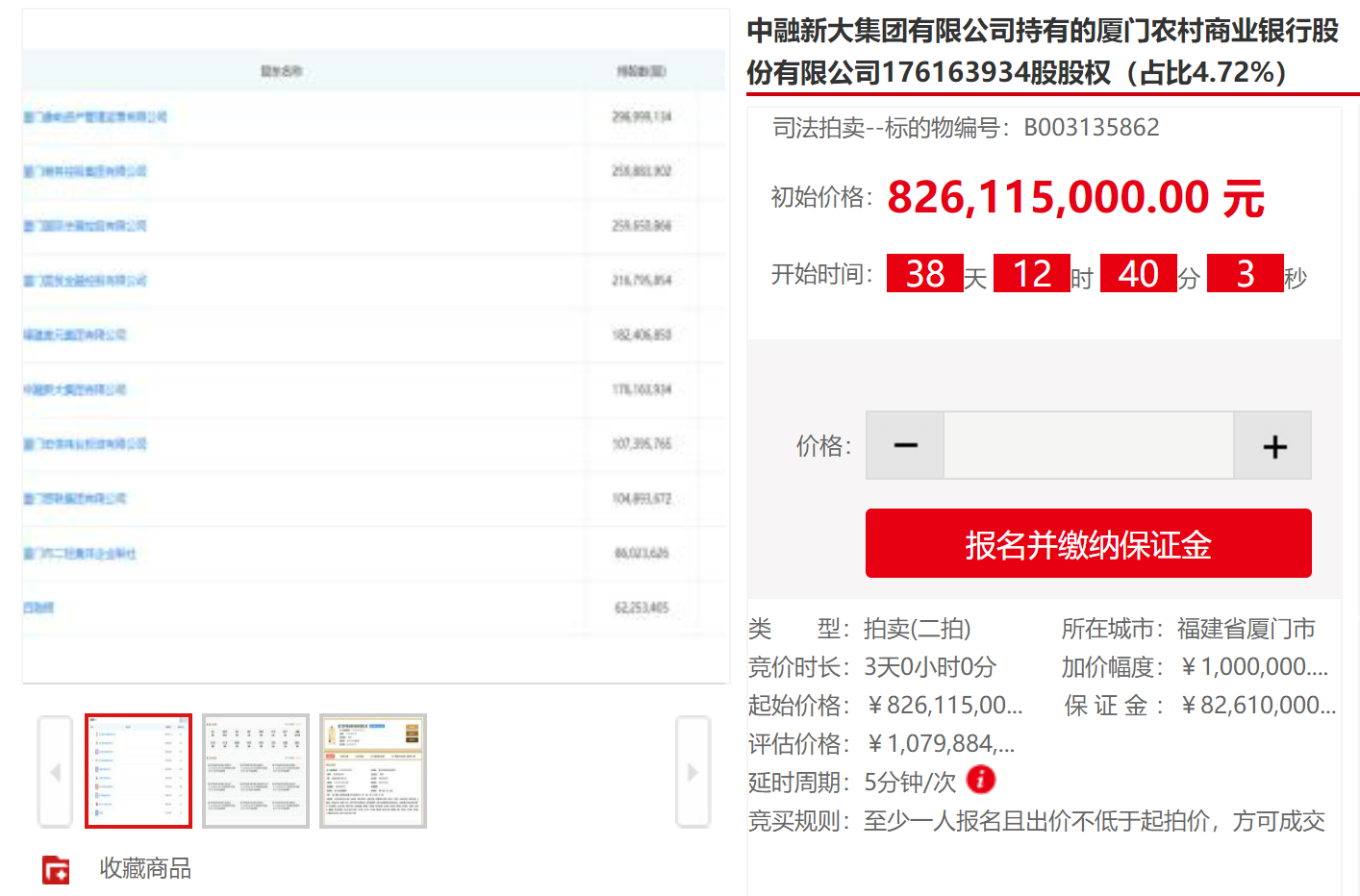
Task: Click the plus button to increase price
Action: [1273, 446]
